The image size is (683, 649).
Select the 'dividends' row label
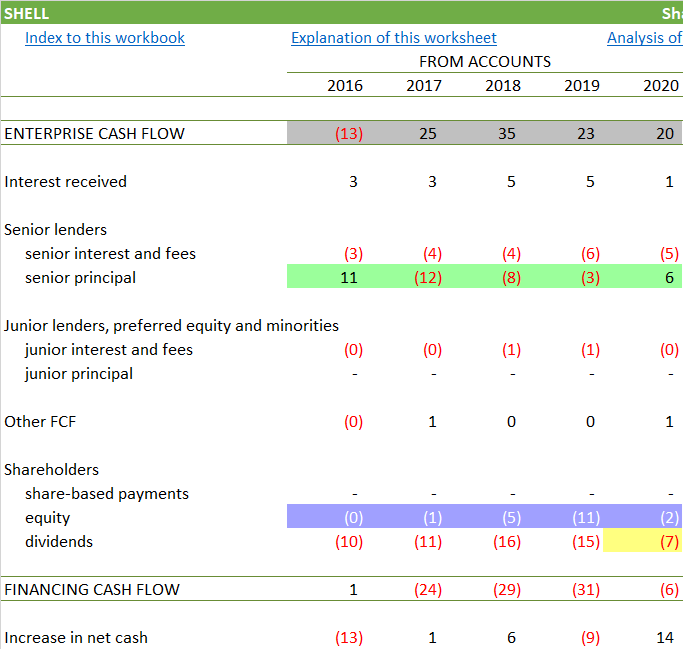click(x=59, y=541)
